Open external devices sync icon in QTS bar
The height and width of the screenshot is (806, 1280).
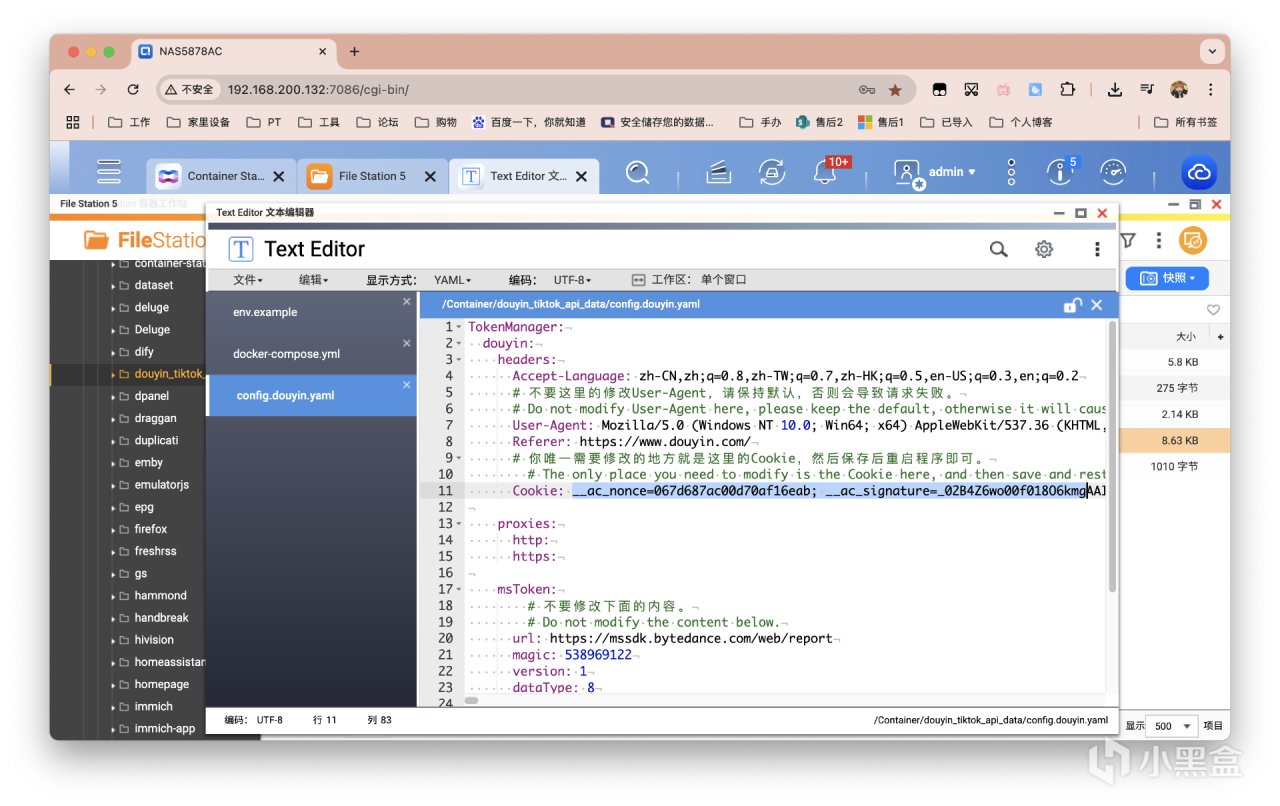(771, 173)
